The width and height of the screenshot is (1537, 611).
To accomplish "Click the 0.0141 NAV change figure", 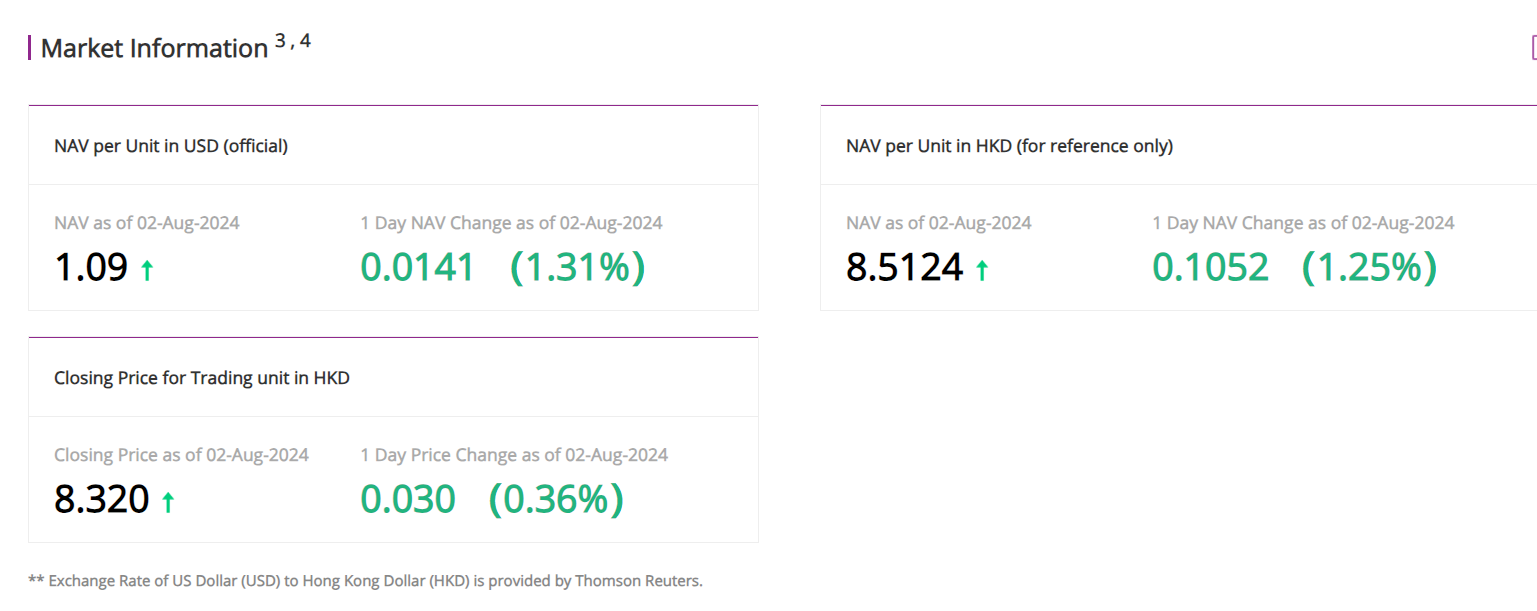I will [x=418, y=268].
